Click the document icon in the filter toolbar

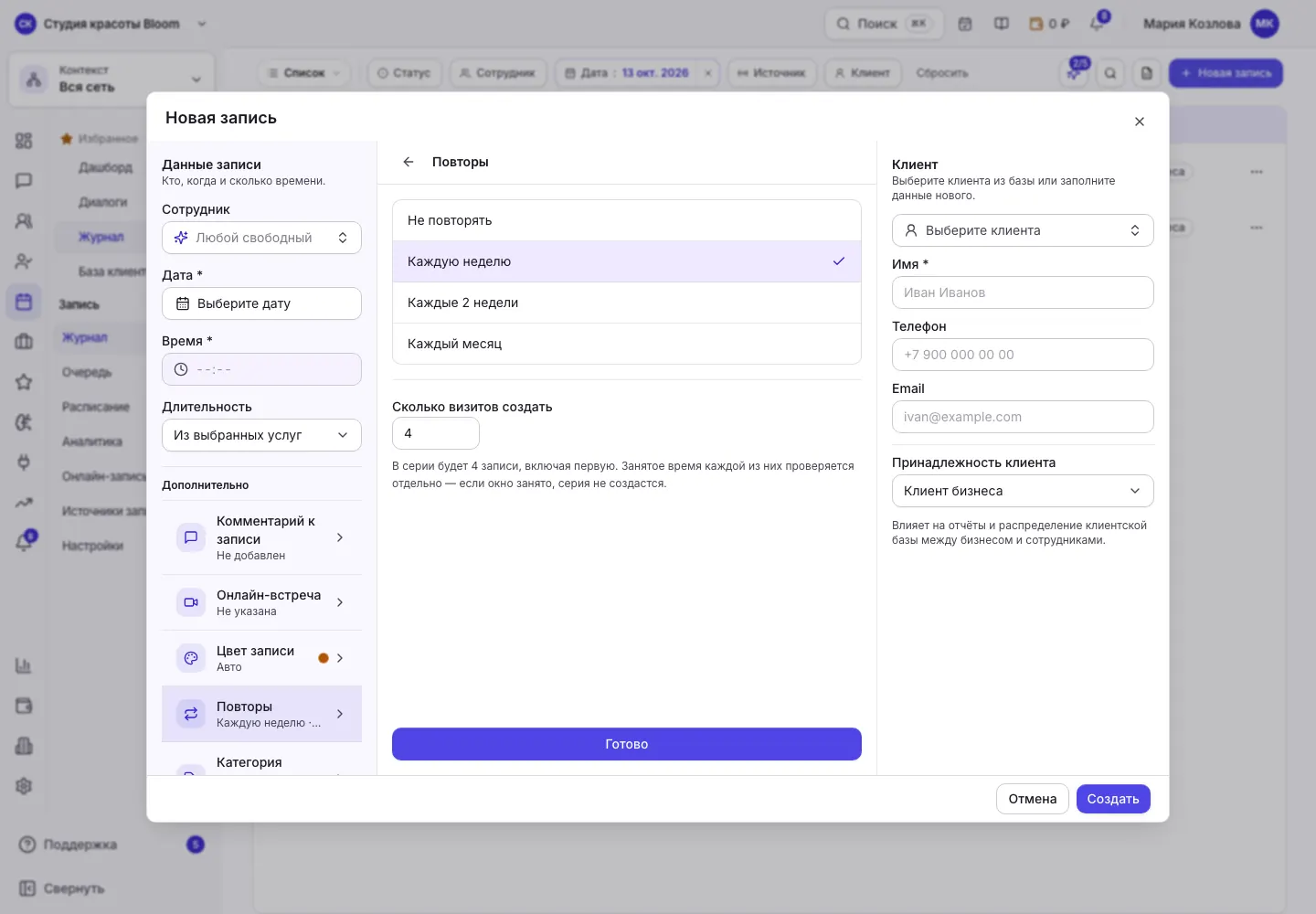1147,73
